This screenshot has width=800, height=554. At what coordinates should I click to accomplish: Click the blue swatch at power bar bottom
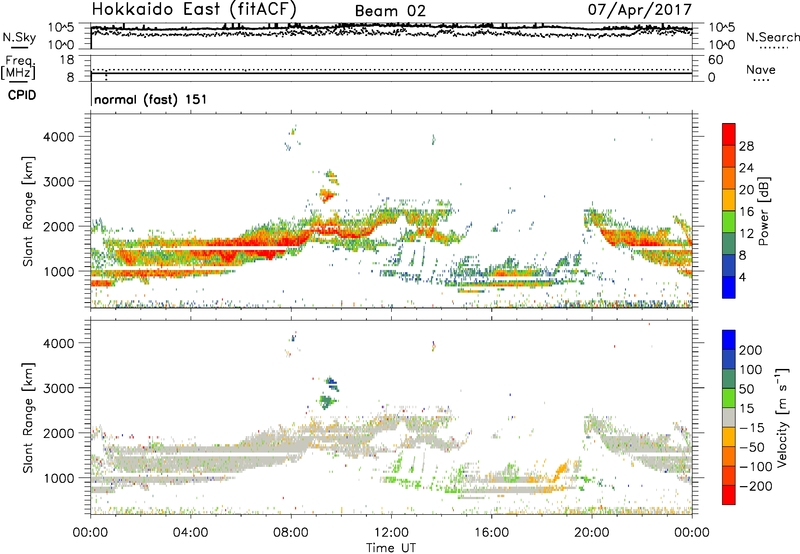(x=729, y=287)
